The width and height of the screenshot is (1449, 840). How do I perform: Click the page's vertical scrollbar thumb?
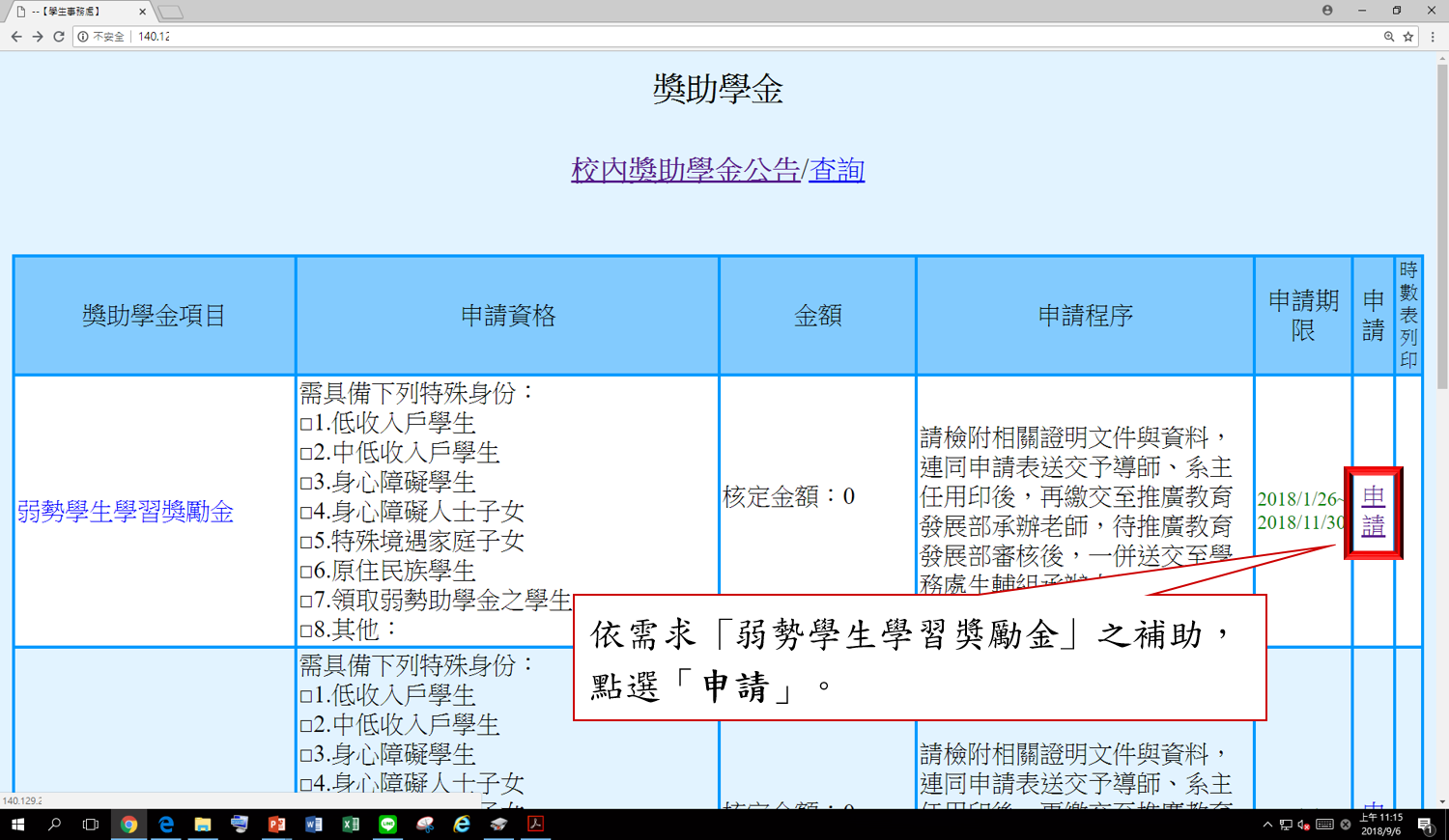(1442, 227)
